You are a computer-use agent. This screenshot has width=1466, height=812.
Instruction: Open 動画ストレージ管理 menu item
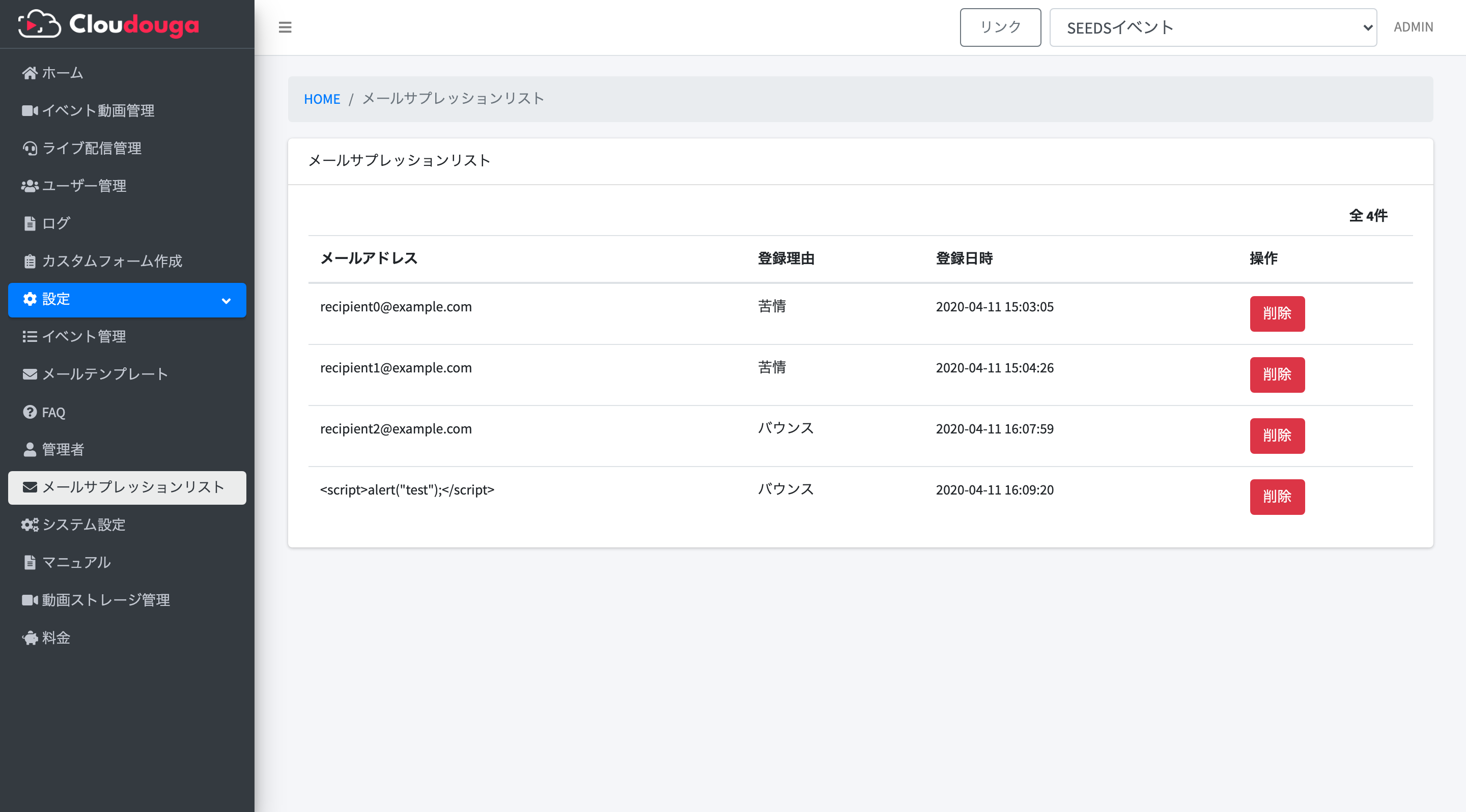[127, 600]
